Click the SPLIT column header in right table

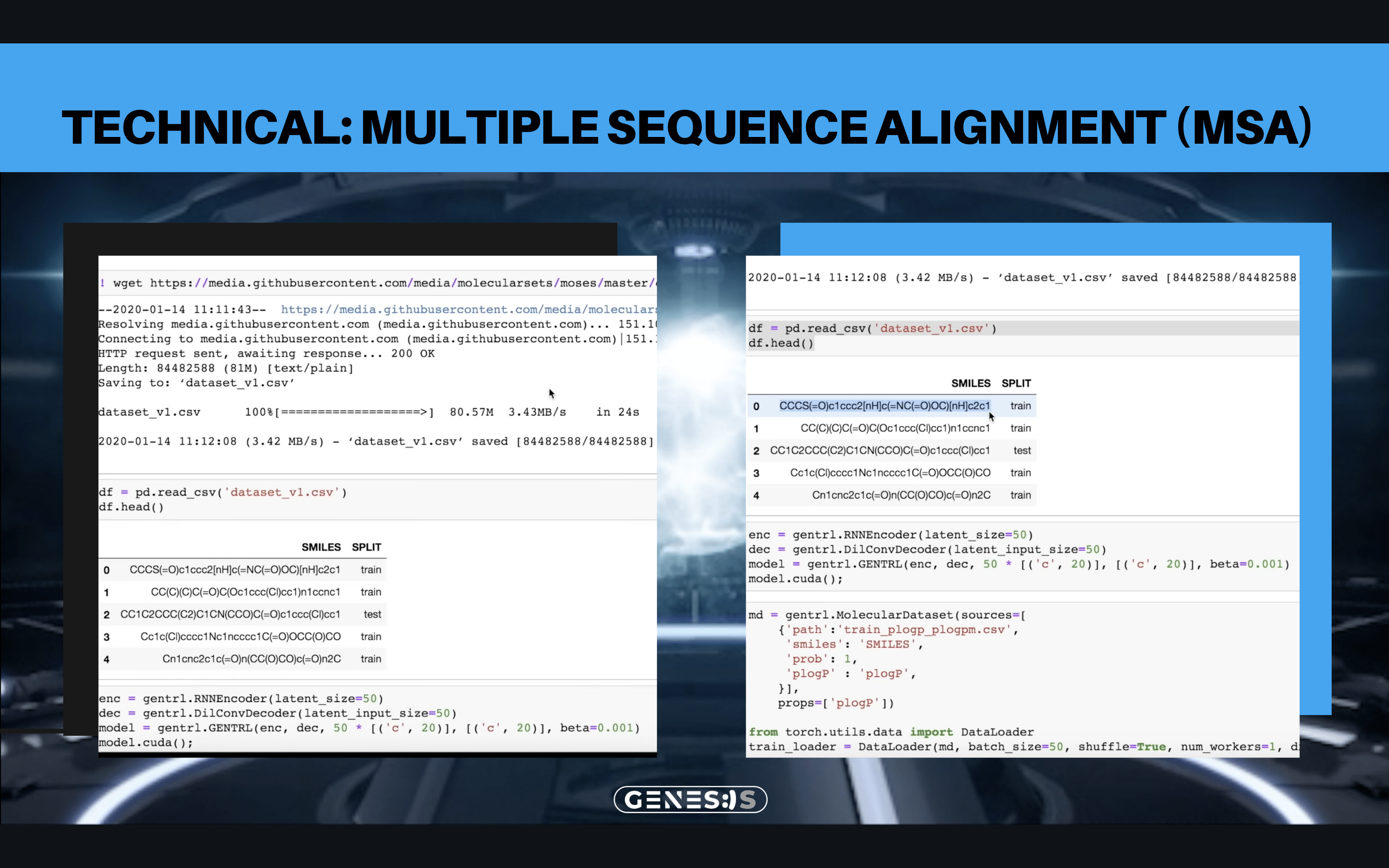(x=1016, y=383)
